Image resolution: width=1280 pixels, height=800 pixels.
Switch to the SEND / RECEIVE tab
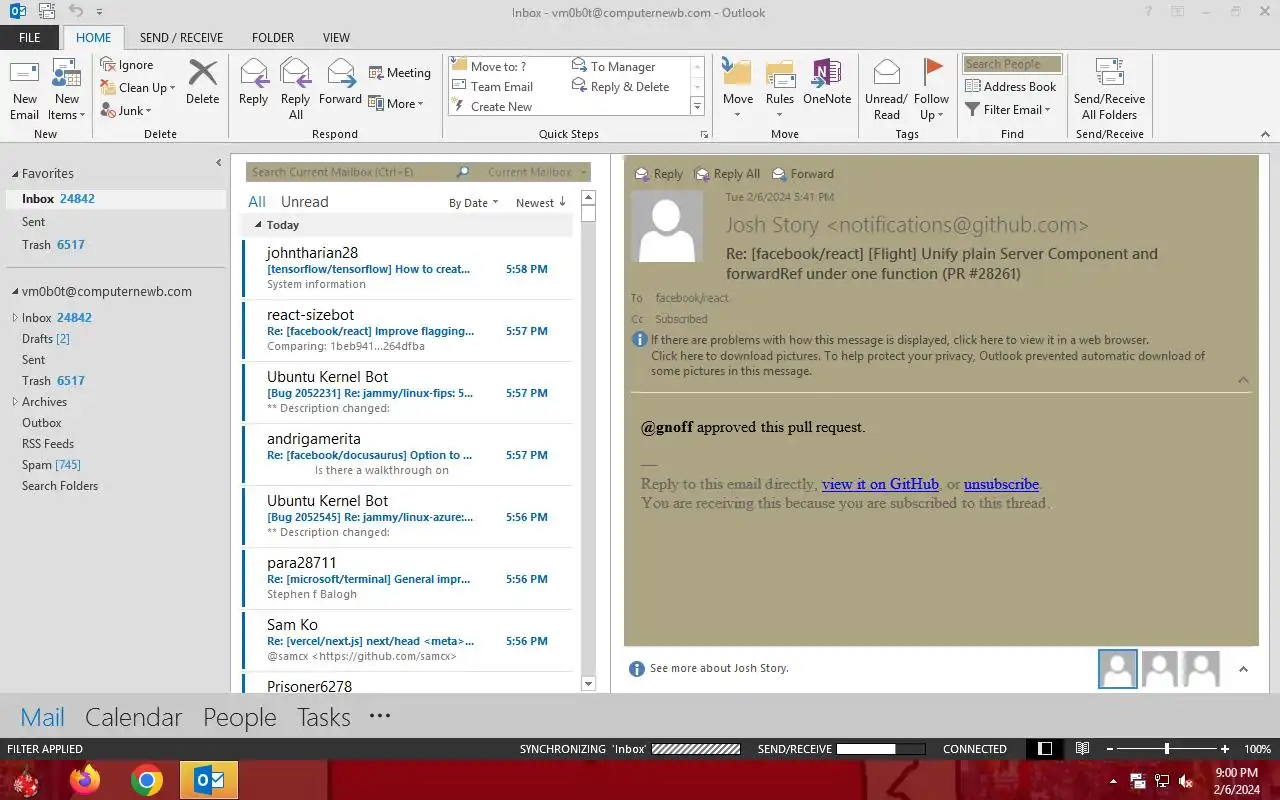coord(181,38)
